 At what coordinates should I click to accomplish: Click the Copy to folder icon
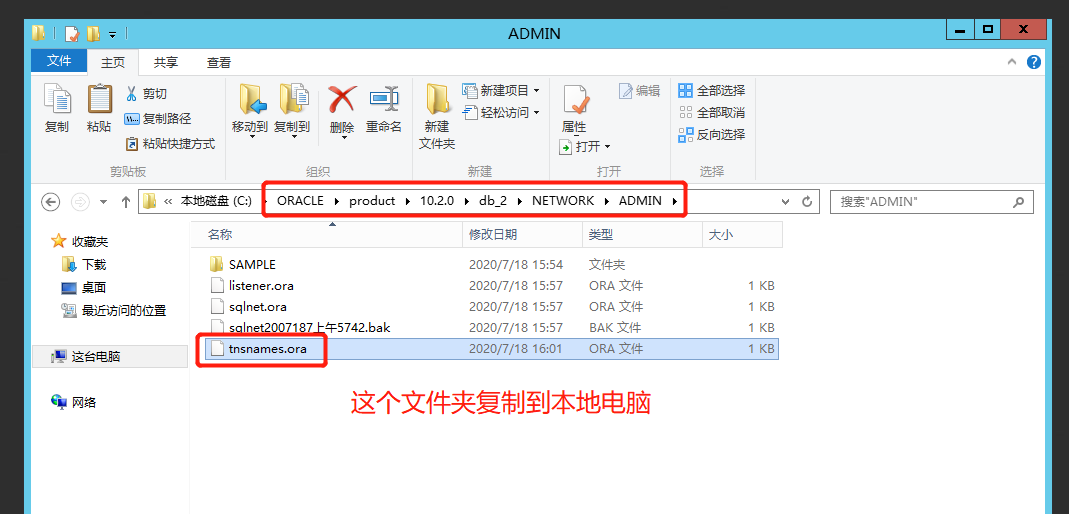[293, 100]
